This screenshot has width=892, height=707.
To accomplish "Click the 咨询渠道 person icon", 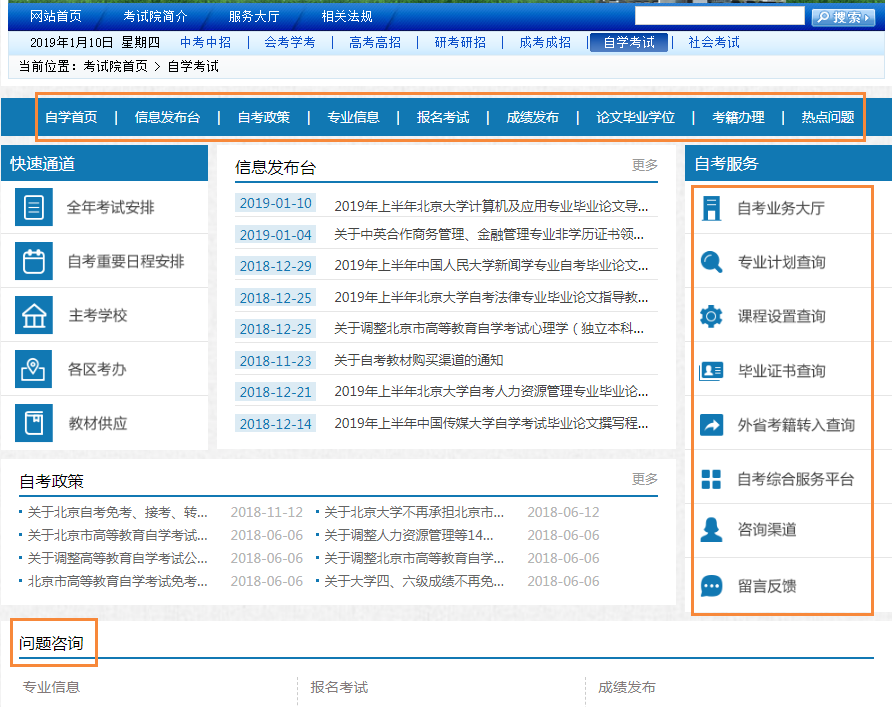I will click(x=711, y=529).
